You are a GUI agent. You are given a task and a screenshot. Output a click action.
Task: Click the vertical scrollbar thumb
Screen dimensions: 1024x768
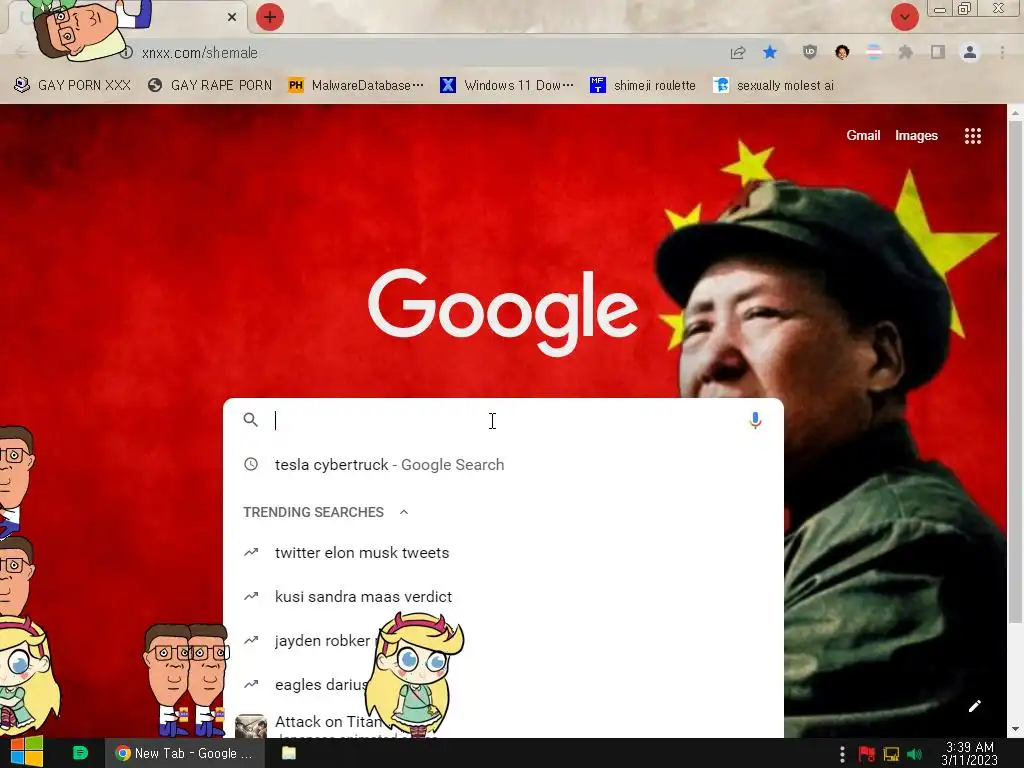[x=1015, y=372]
